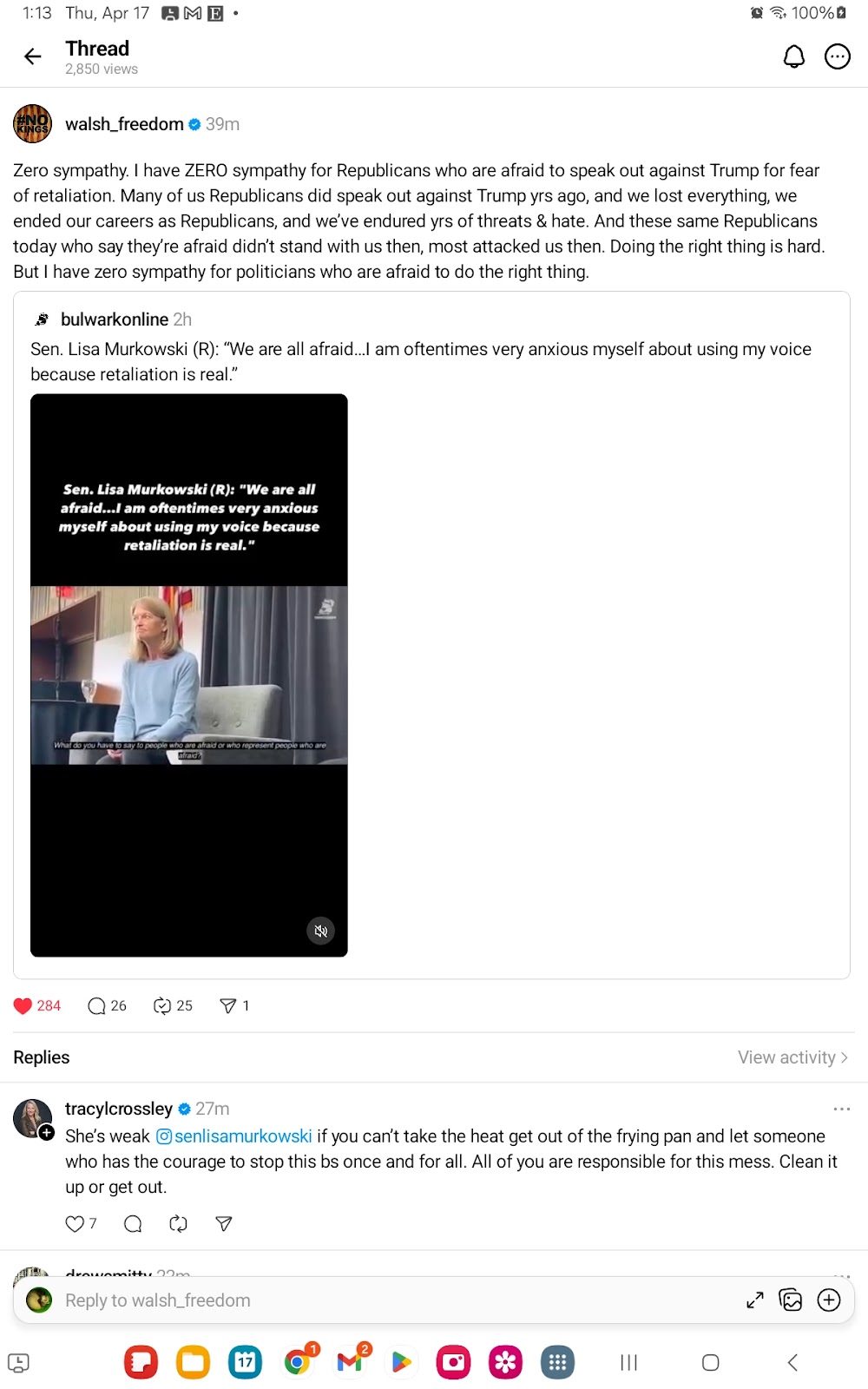Repost the post with 25 reposts

[162, 1005]
